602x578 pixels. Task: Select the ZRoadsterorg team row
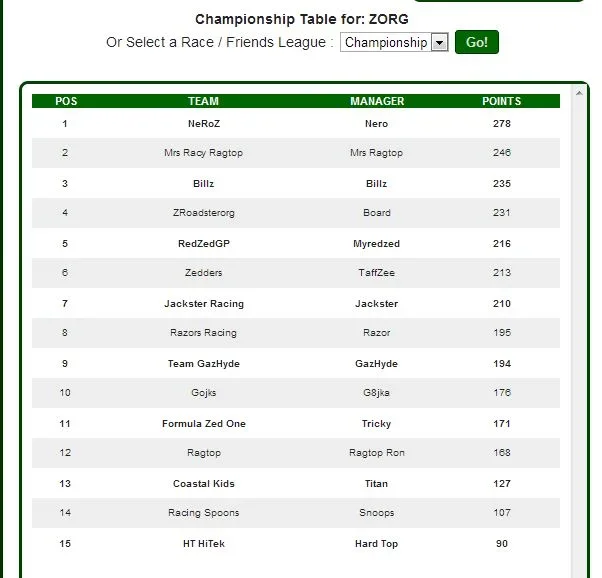296,213
